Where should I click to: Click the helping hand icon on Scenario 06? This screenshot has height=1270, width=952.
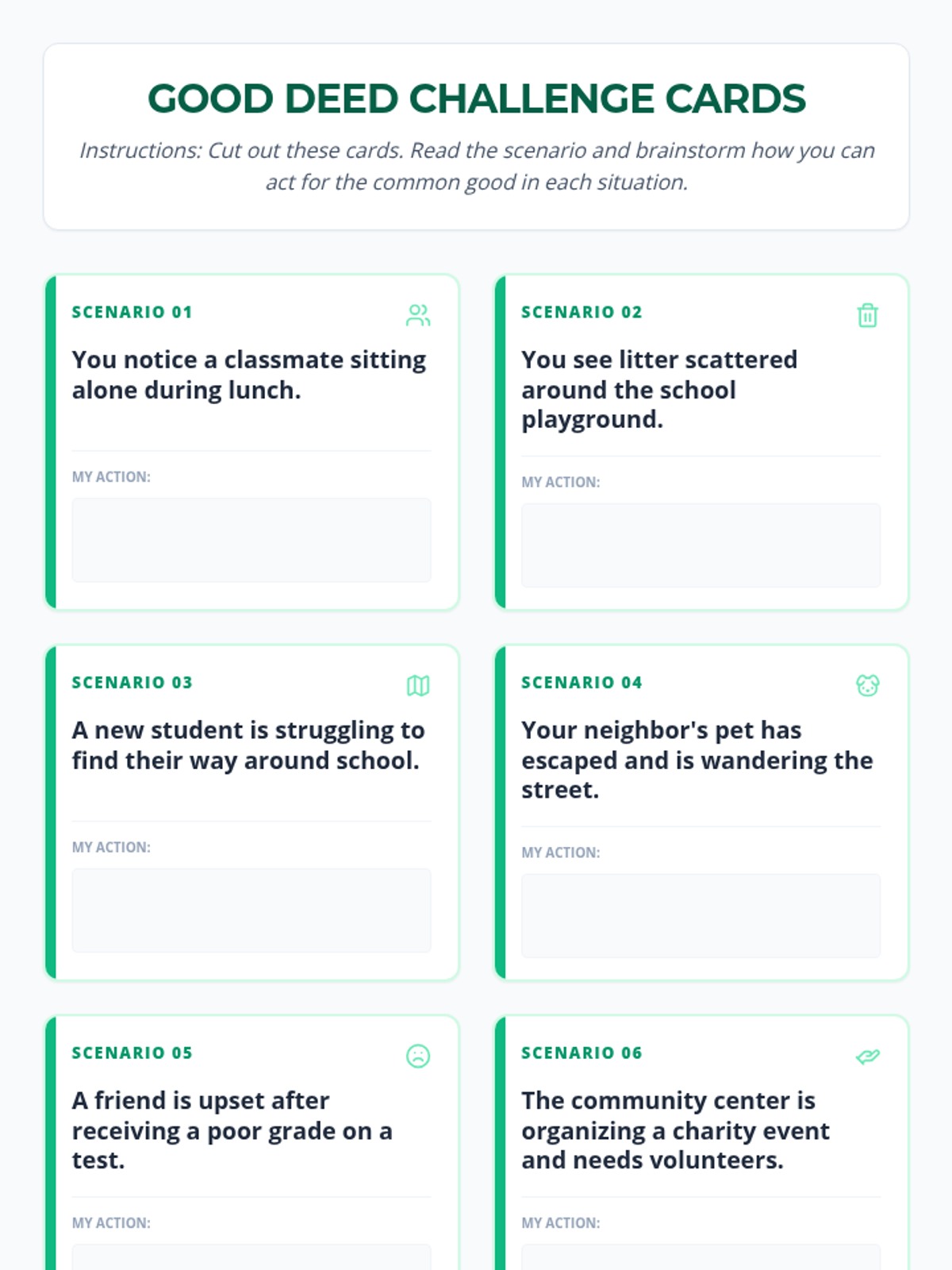pyautogui.click(x=867, y=1056)
